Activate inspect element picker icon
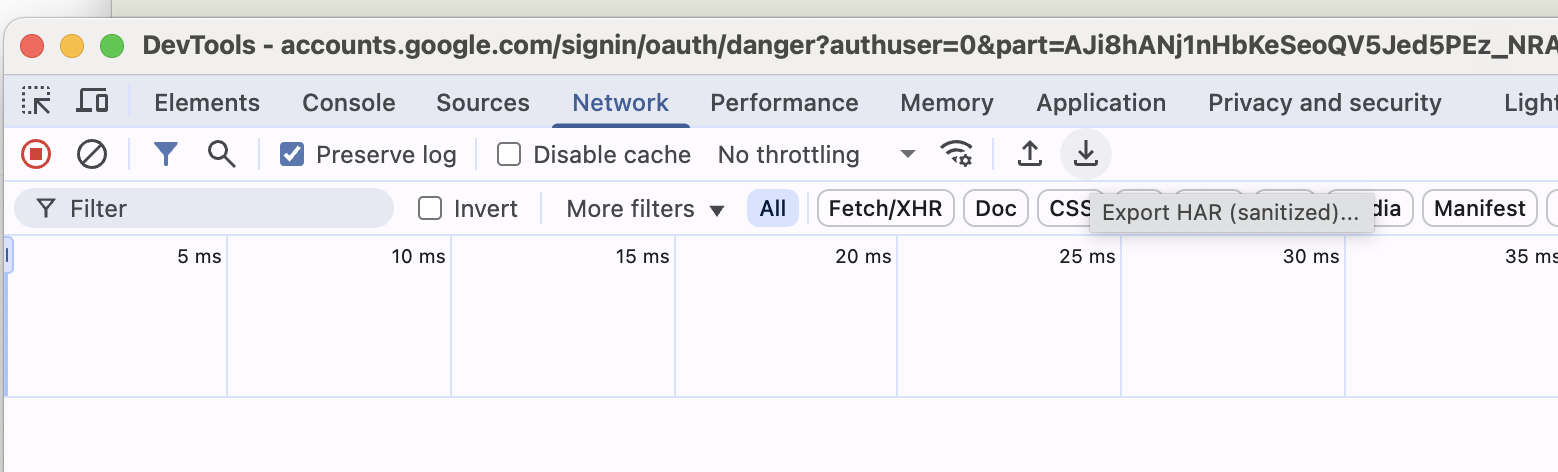Screen dimensions: 1558x472 click(36, 102)
